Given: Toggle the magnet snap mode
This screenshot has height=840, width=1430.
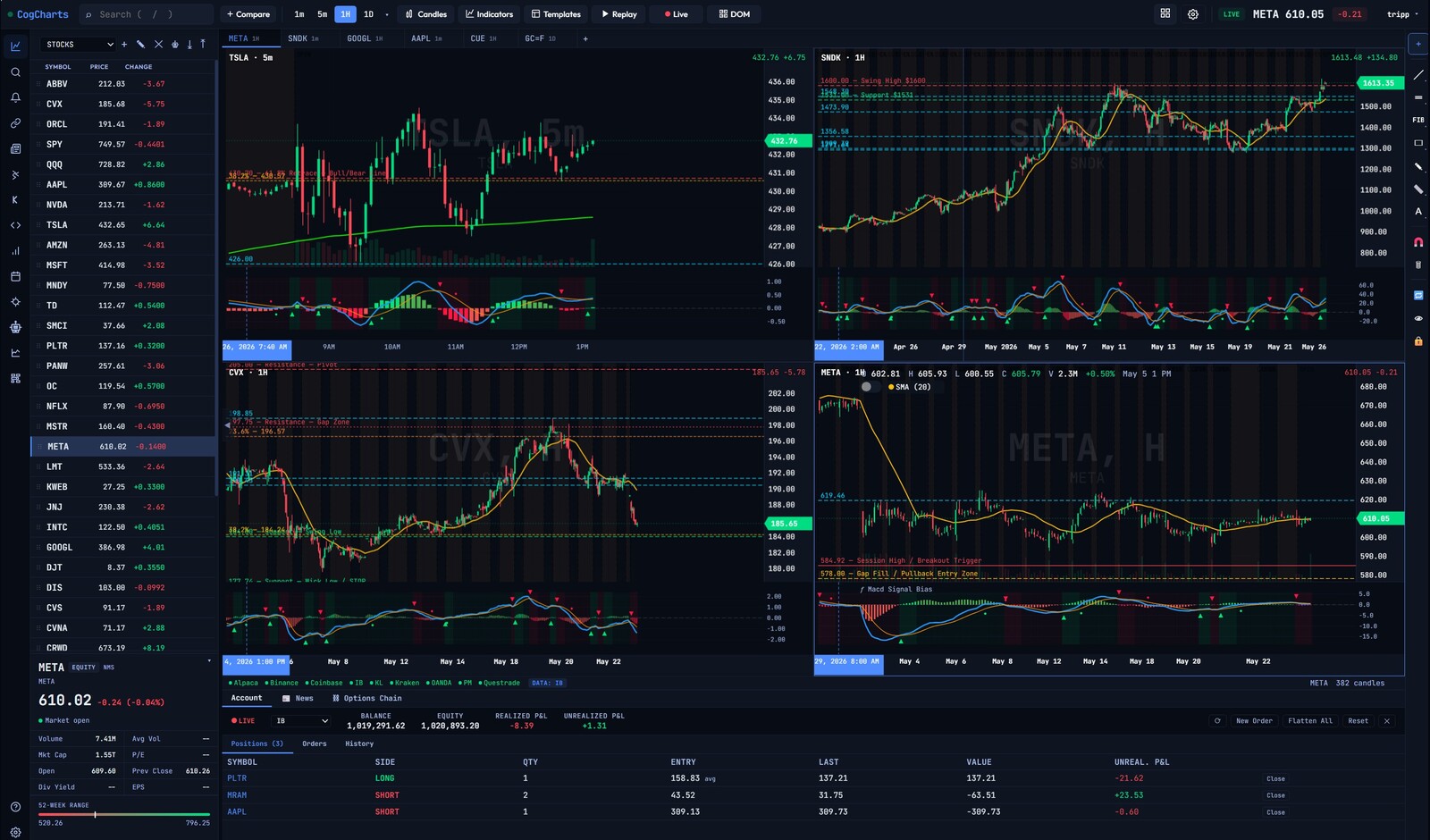Looking at the screenshot, I should coord(1418,242).
